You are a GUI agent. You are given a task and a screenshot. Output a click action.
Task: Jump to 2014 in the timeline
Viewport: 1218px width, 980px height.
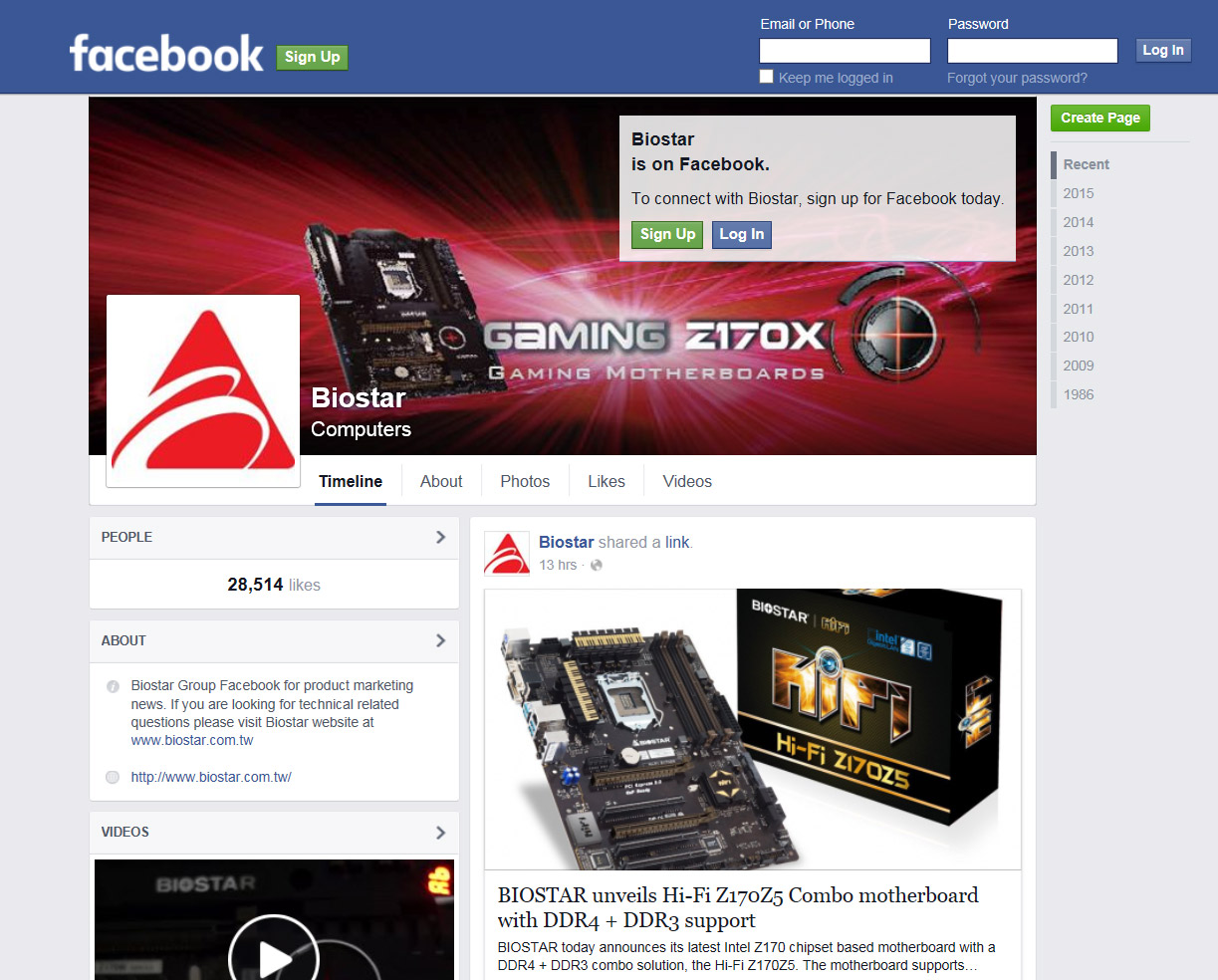(x=1079, y=223)
